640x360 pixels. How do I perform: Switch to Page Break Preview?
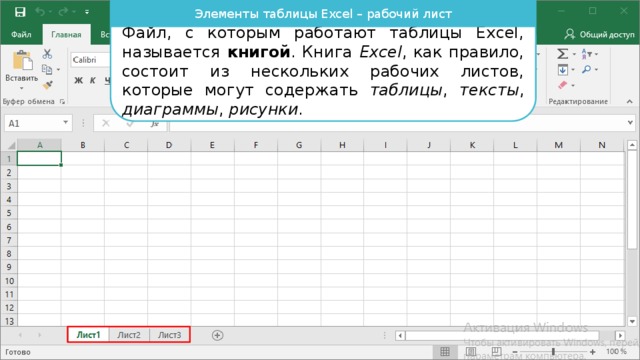[496, 351]
